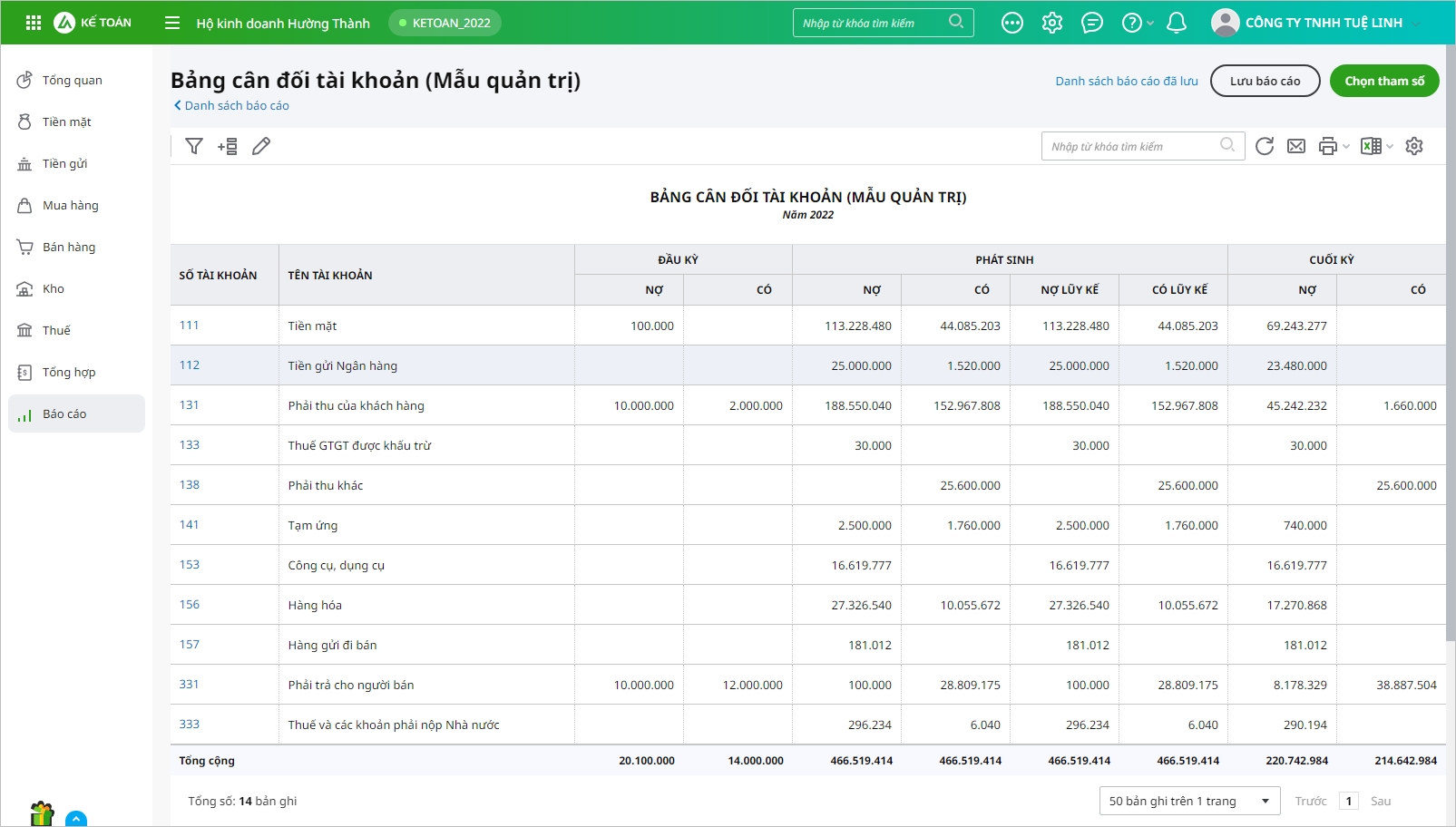The image size is (1456, 827).
Task: Click the printer icon
Action: point(1327,146)
